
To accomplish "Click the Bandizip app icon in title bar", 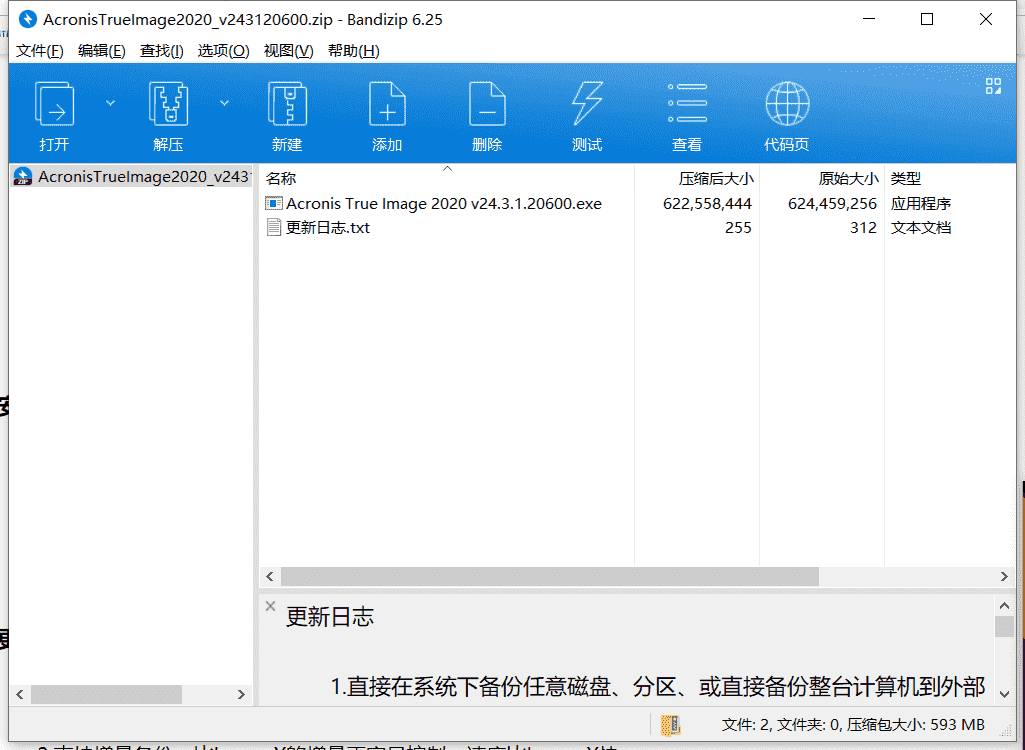I will [27, 19].
